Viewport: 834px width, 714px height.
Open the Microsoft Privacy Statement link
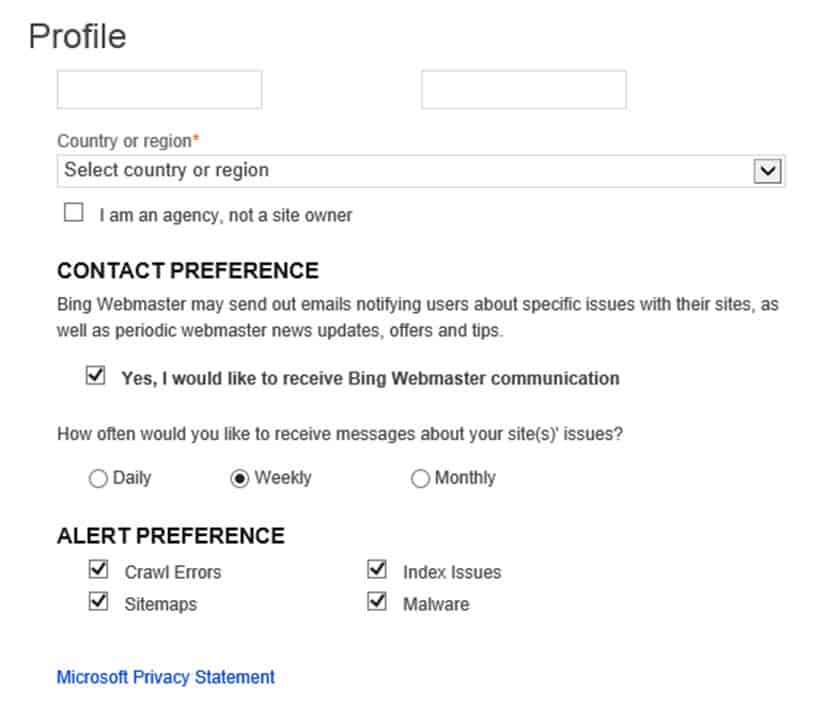(166, 677)
